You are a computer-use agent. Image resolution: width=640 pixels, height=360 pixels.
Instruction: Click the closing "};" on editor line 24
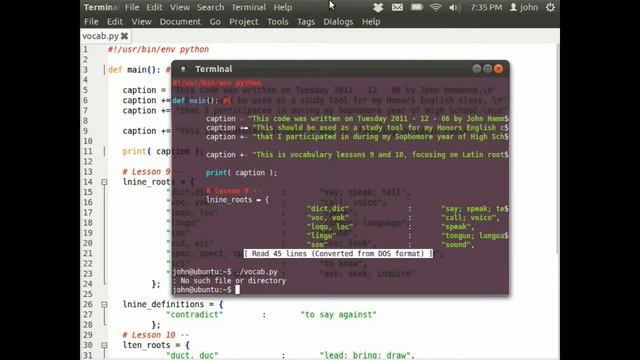click(156, 284)
